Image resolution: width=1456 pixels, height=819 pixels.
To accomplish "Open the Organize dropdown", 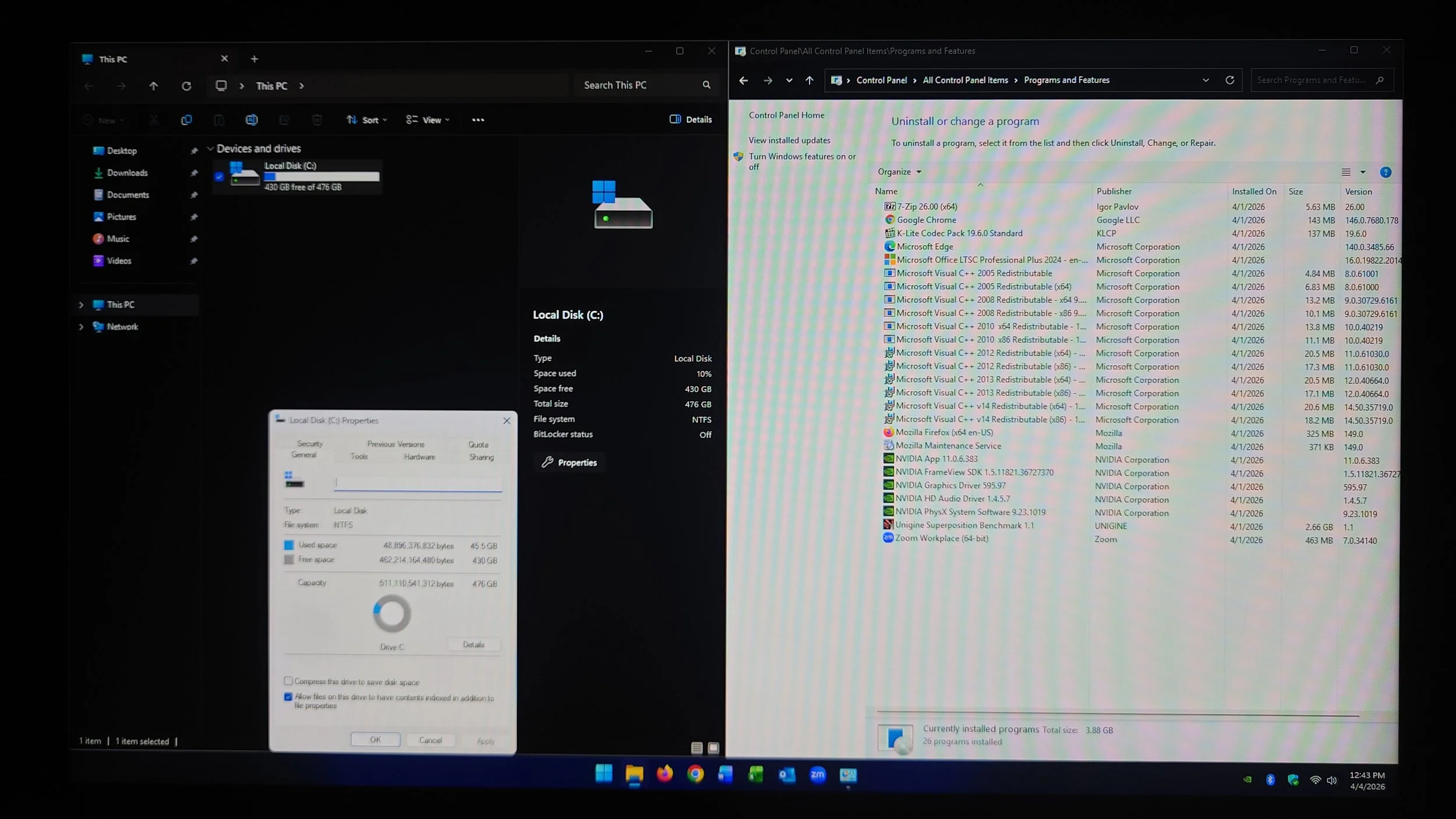I will click(x=899, y=172).
